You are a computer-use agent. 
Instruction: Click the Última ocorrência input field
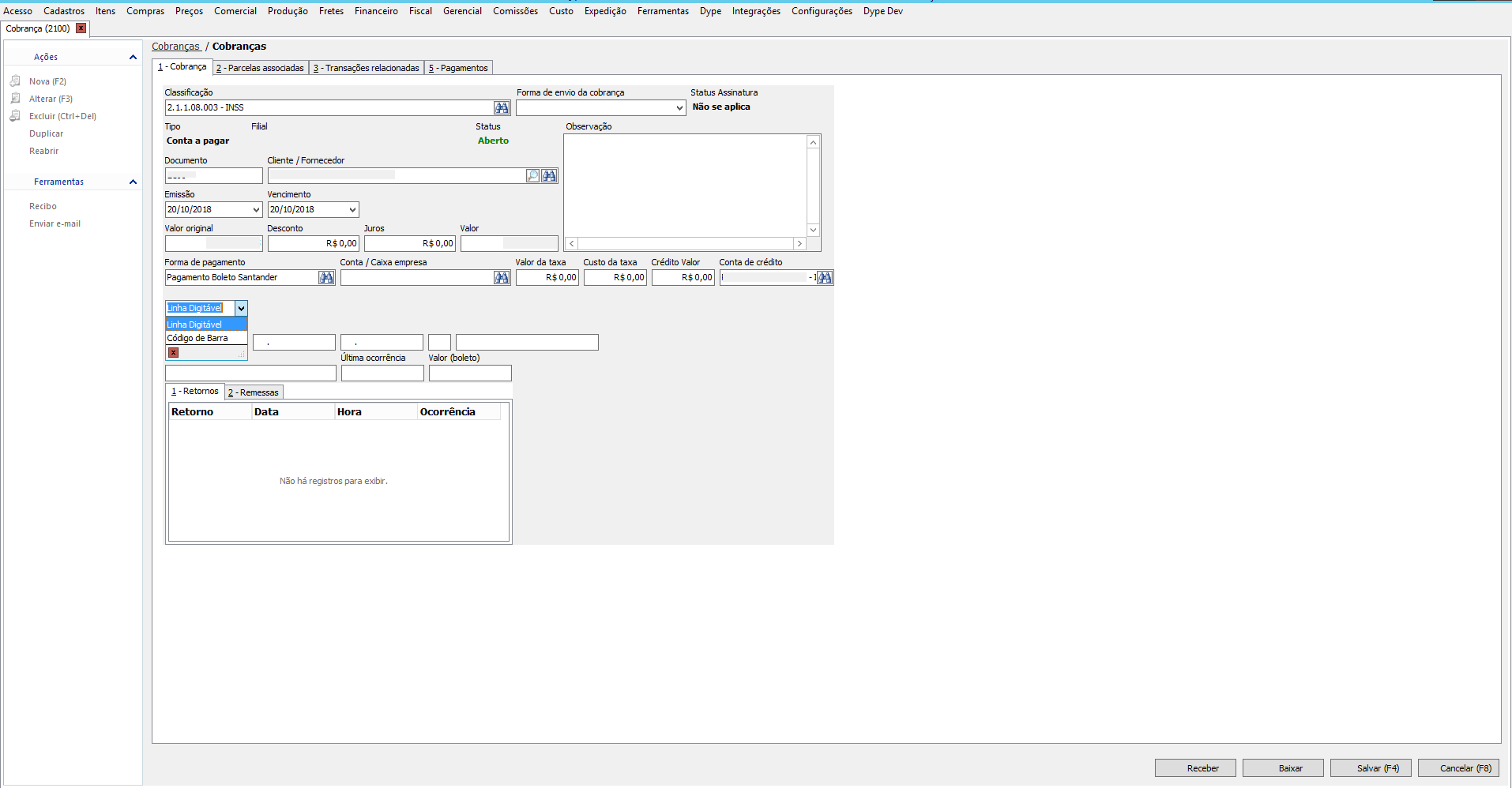tap(382, 373)
